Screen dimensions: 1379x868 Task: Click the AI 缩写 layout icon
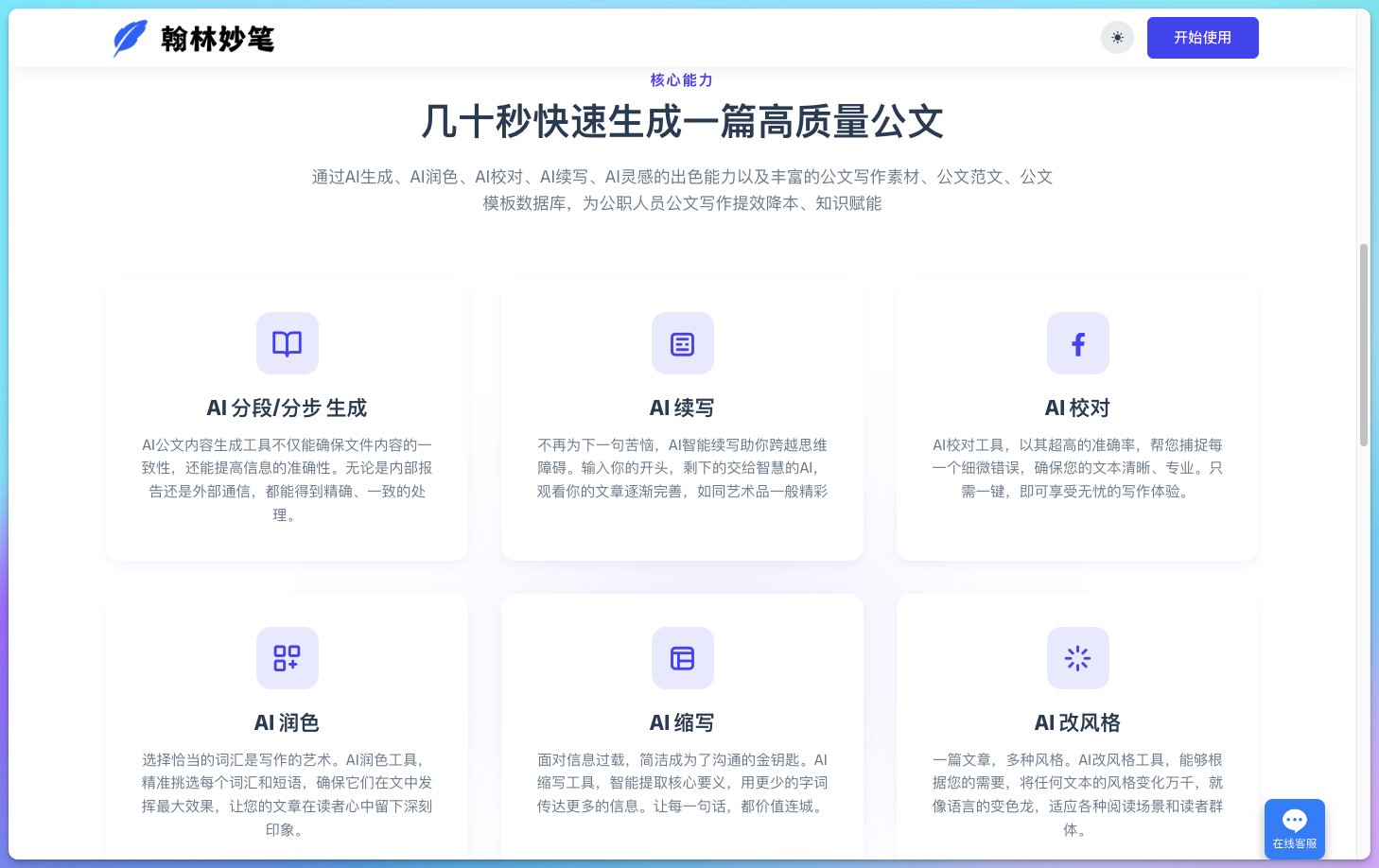[x=682, y=658]
